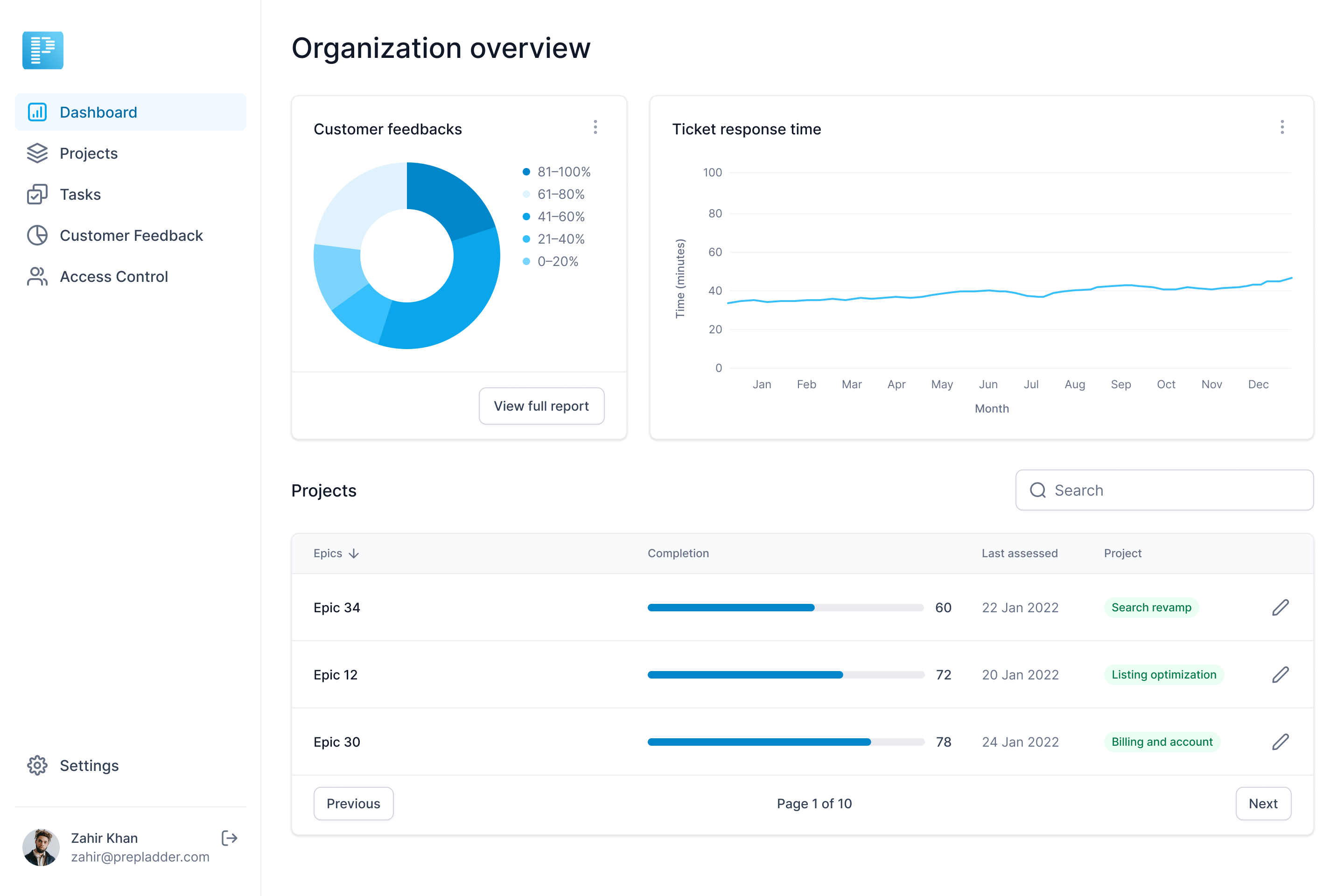This screenshot has height=896, width=1344.
Task: Toggle the 81–100% legend item
Action: 557,172
